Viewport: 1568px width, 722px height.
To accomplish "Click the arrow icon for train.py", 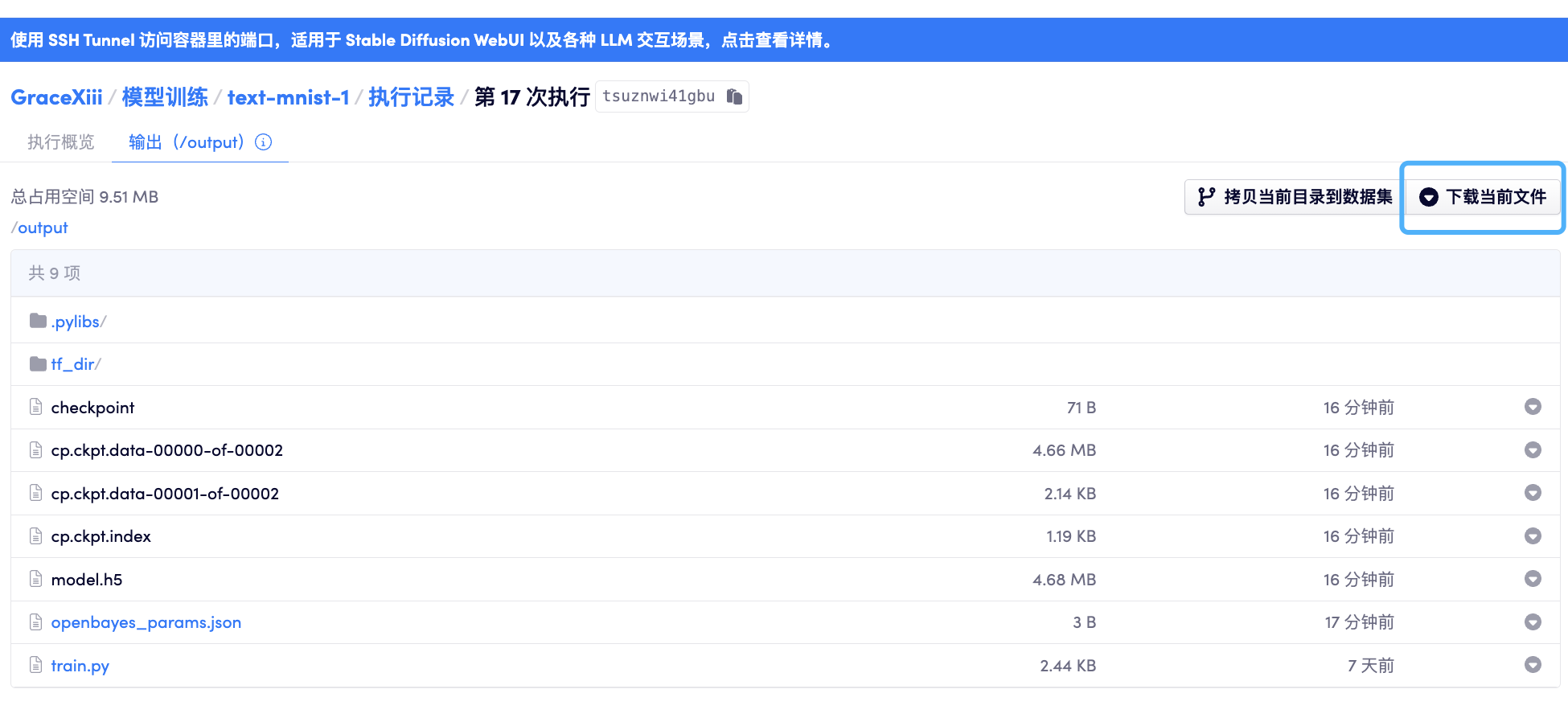I will point(1533,665).
